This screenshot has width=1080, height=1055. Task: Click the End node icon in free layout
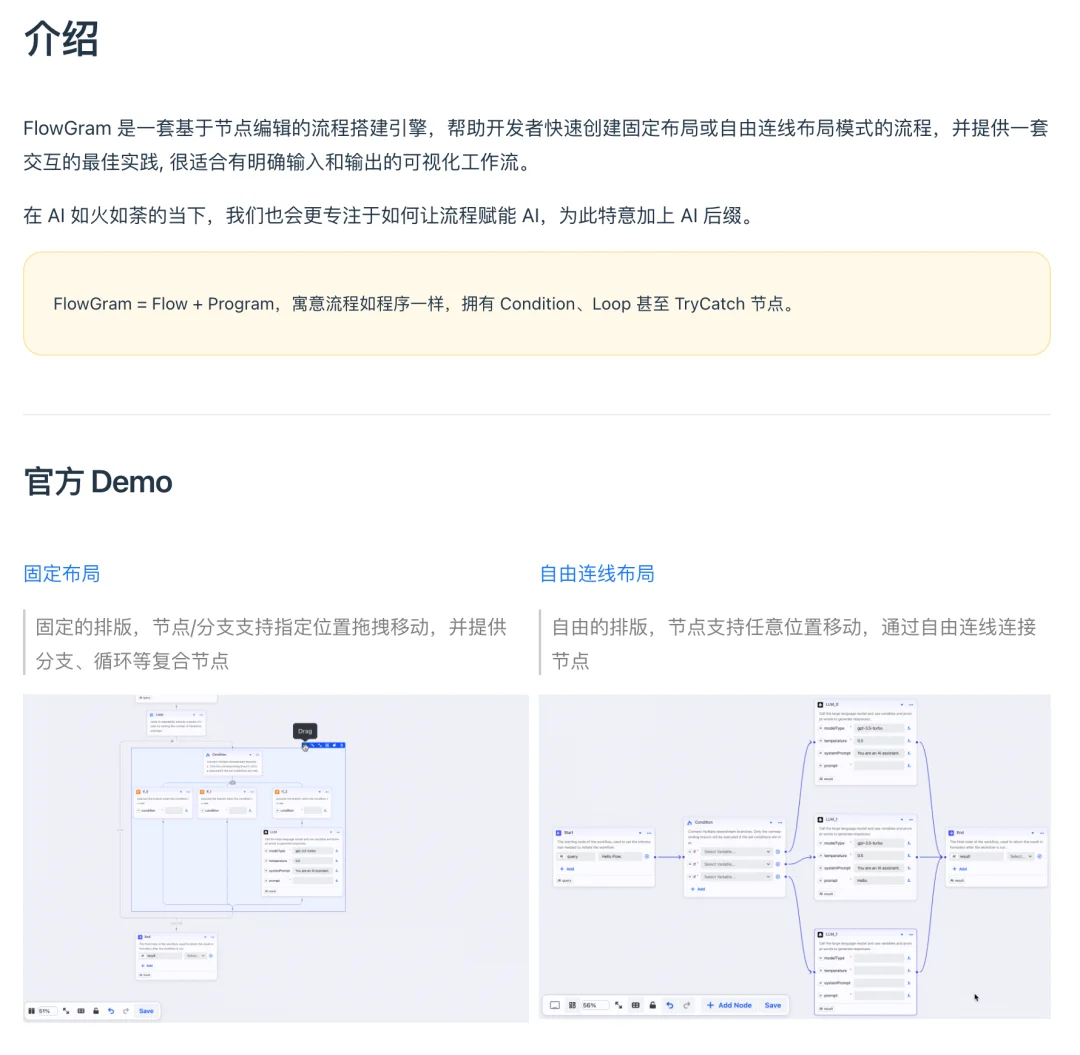(x=951, y=833)
